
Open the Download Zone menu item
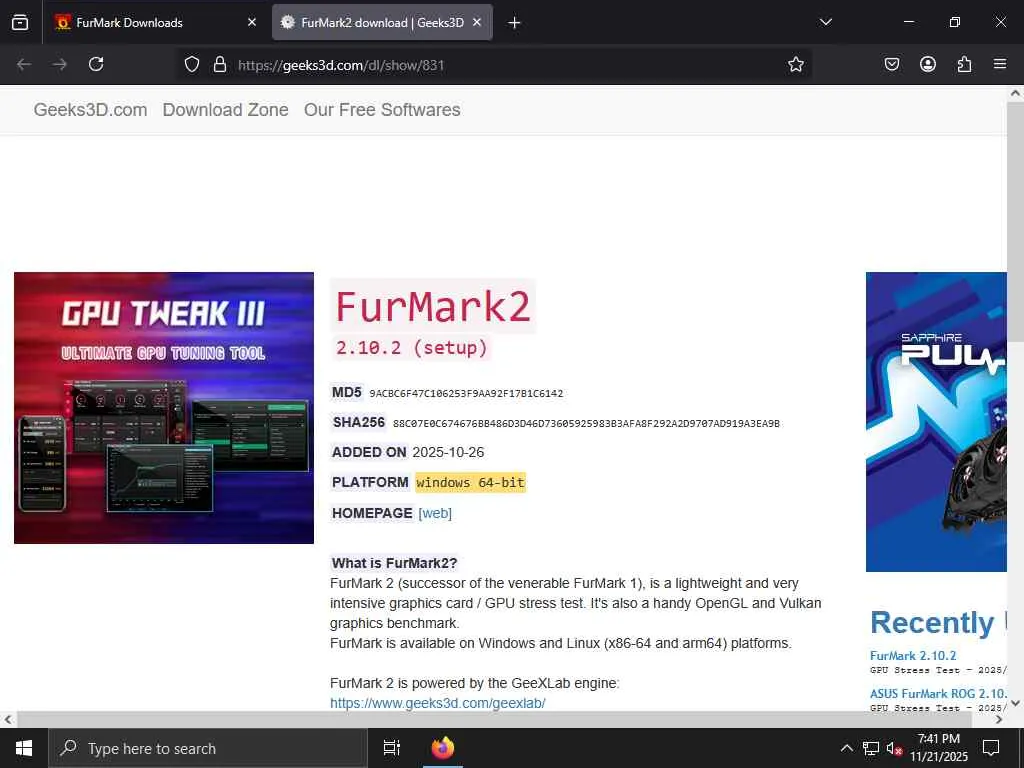coord(225,110)
